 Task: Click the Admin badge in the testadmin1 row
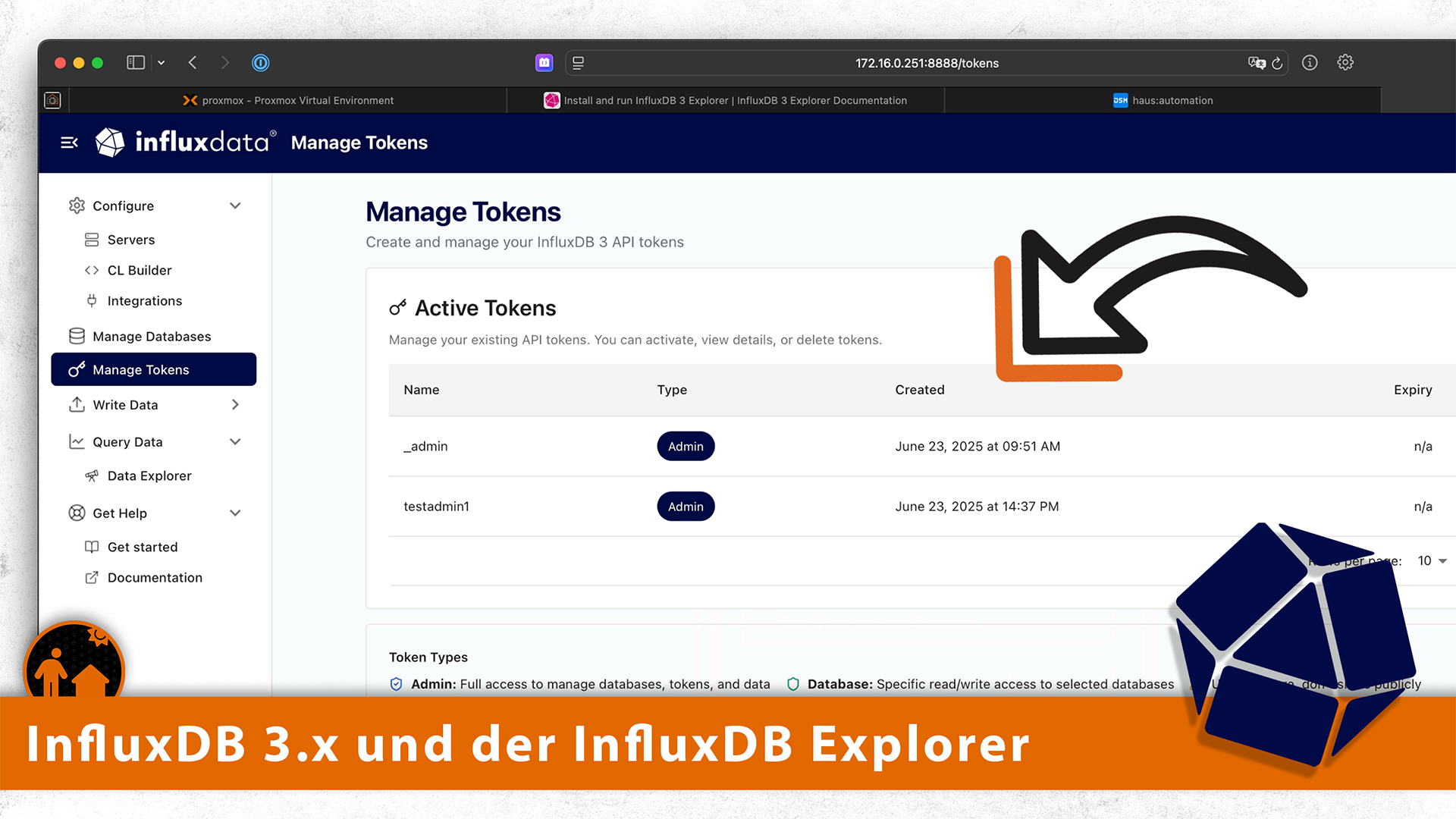click(686, 506)
